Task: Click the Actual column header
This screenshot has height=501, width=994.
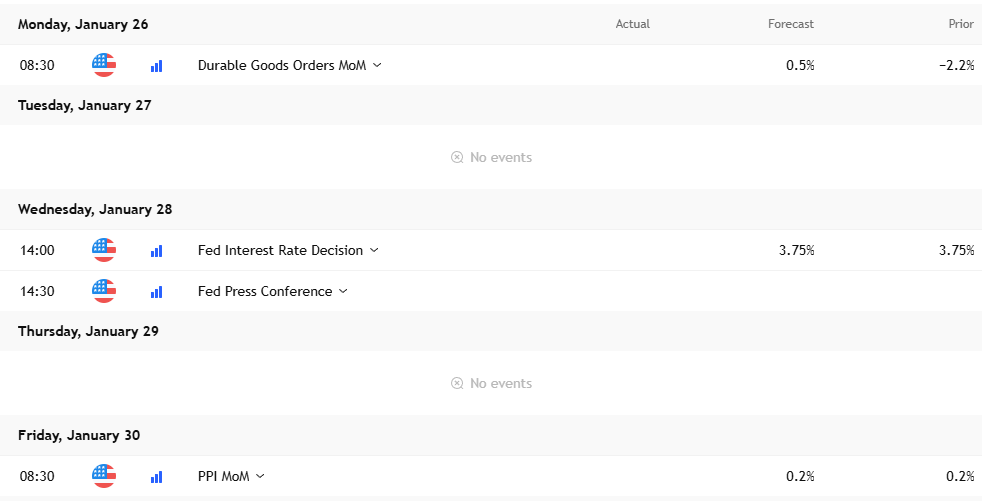Action: (x=633, y=24)
